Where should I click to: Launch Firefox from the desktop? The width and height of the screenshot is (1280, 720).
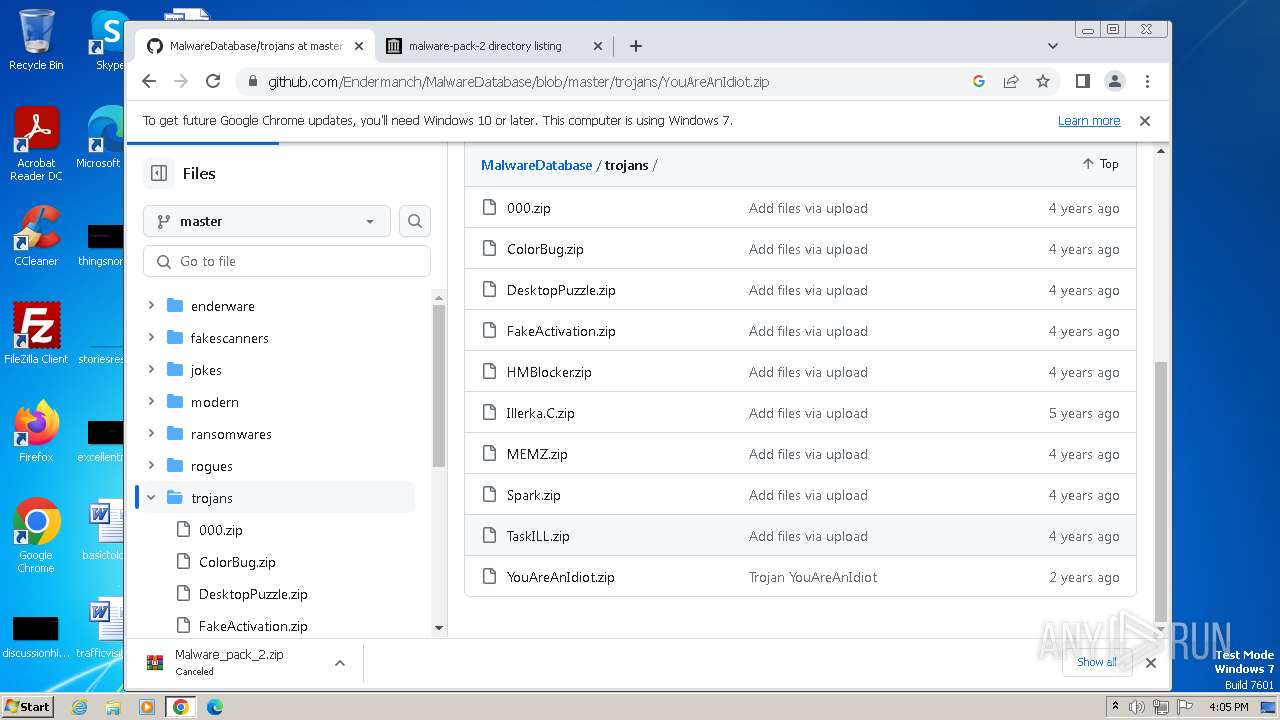coord(36,431)
